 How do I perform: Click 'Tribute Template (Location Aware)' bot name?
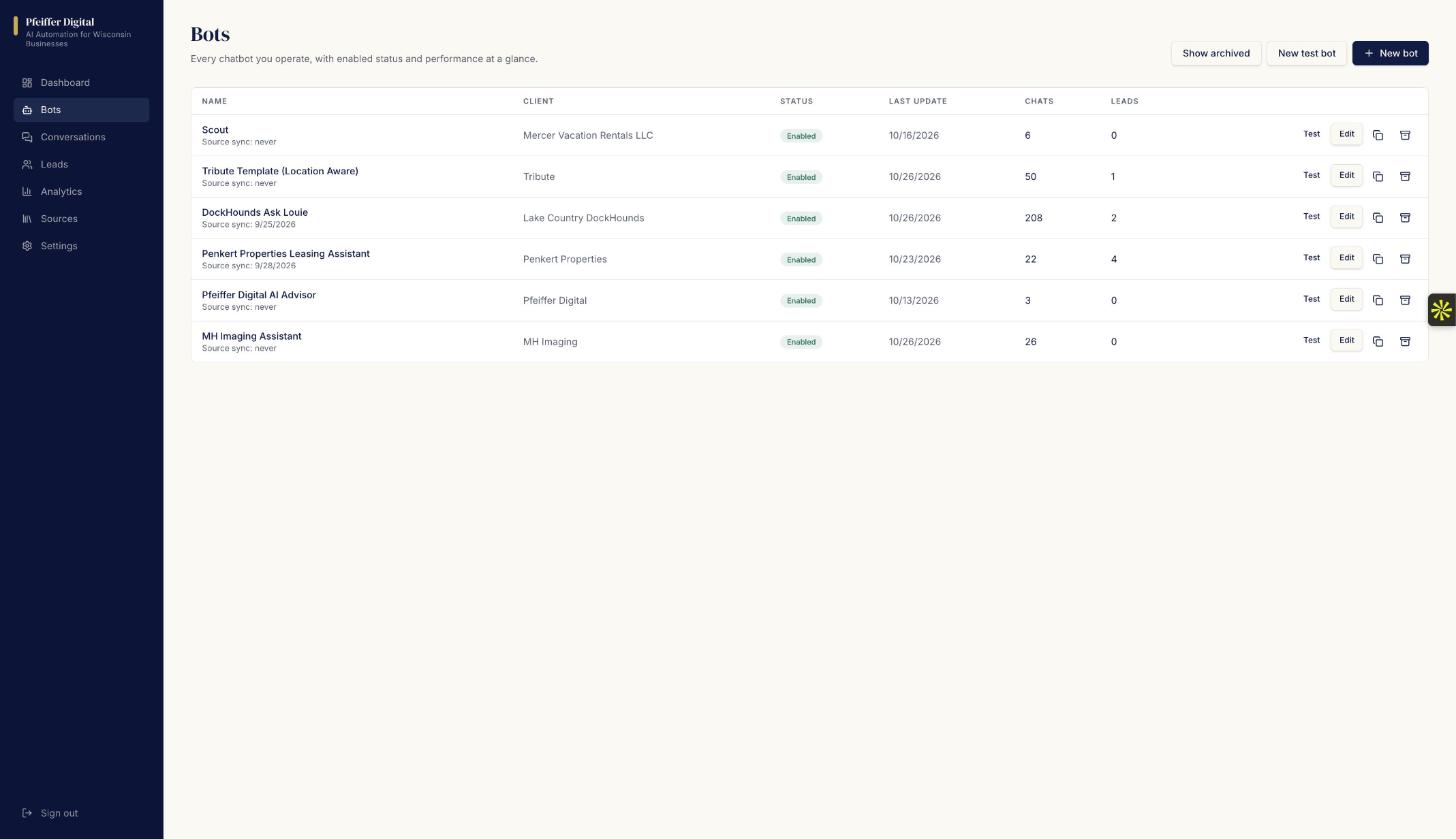point(280,171)
